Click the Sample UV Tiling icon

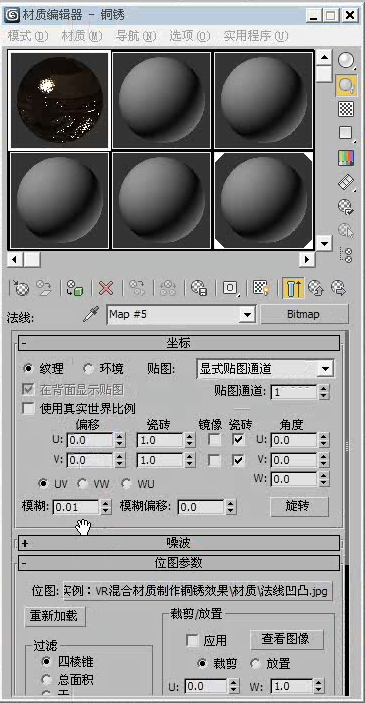pyautogui.click(x=346, y=133)
